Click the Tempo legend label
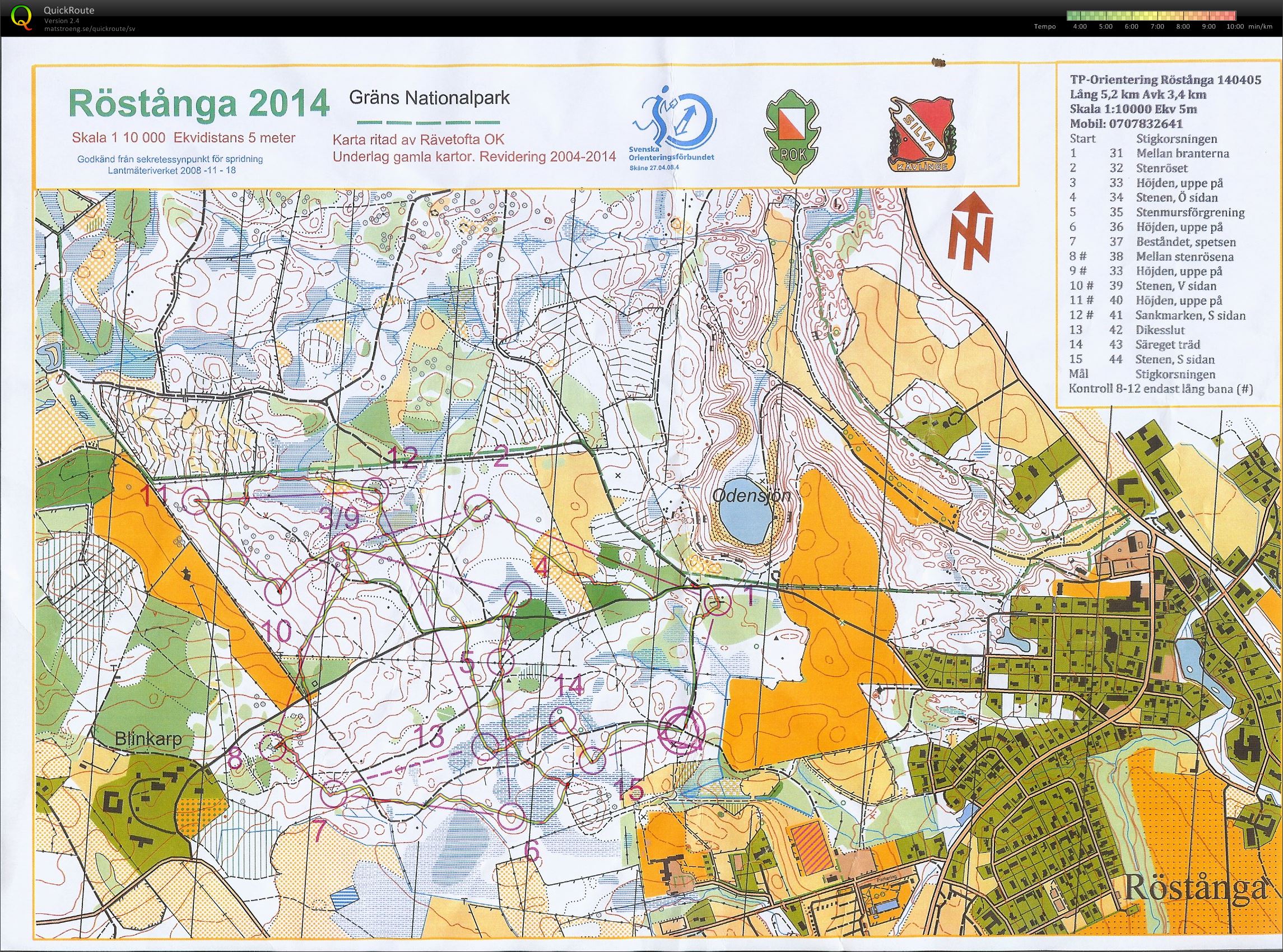Viewport: 1283px width, 952px height. [1045, 26]
